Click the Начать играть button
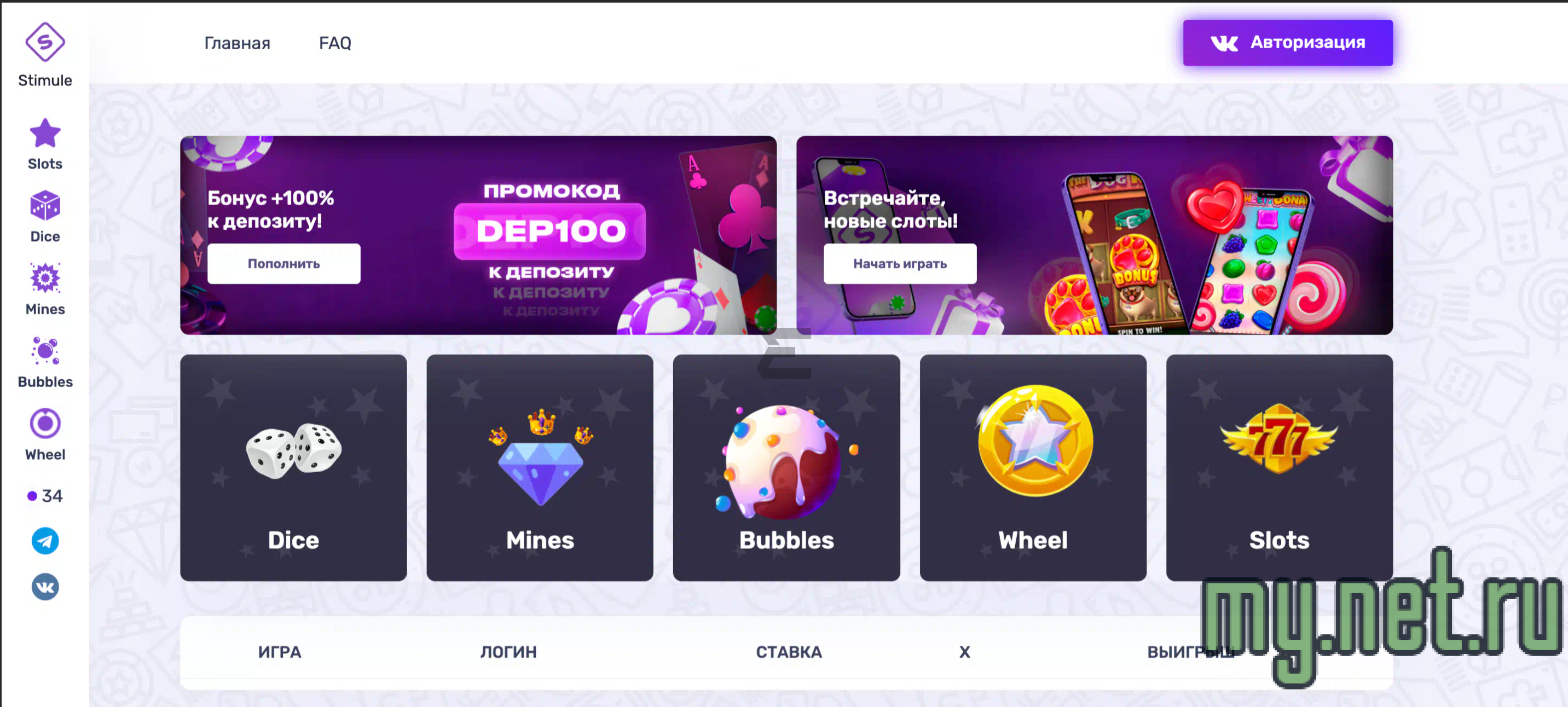The width and height of the screenshot is (1568, 707). click(x=900, y=263)
